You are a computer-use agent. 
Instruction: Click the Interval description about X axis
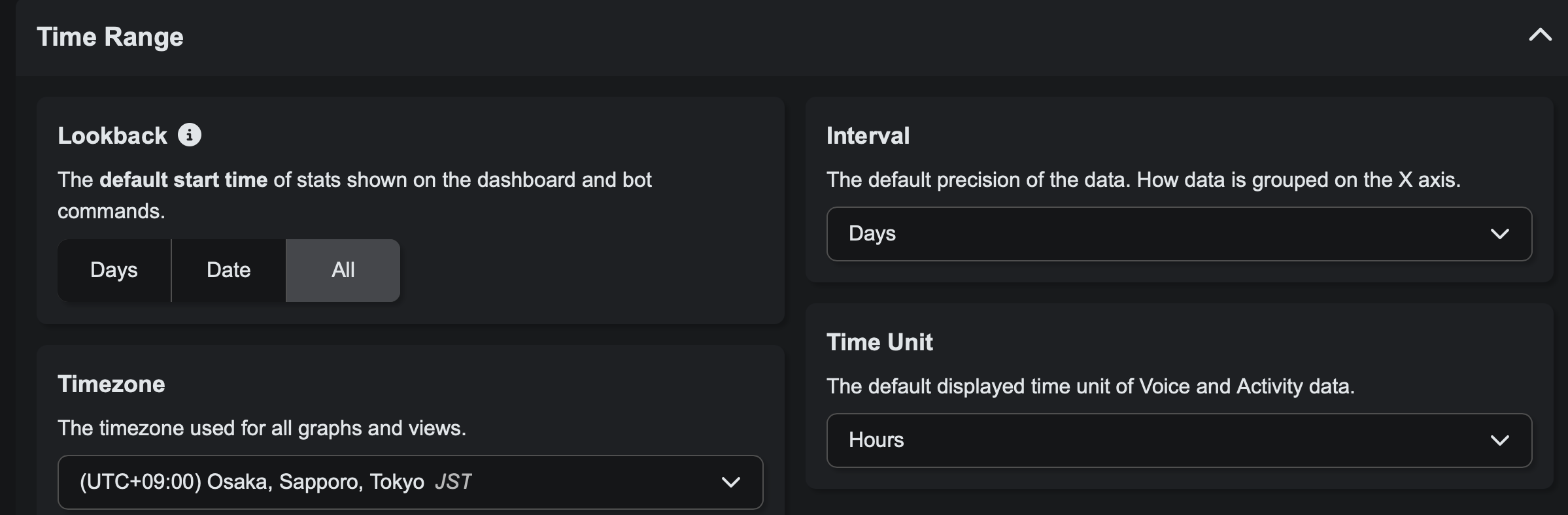coord(1143,180)
